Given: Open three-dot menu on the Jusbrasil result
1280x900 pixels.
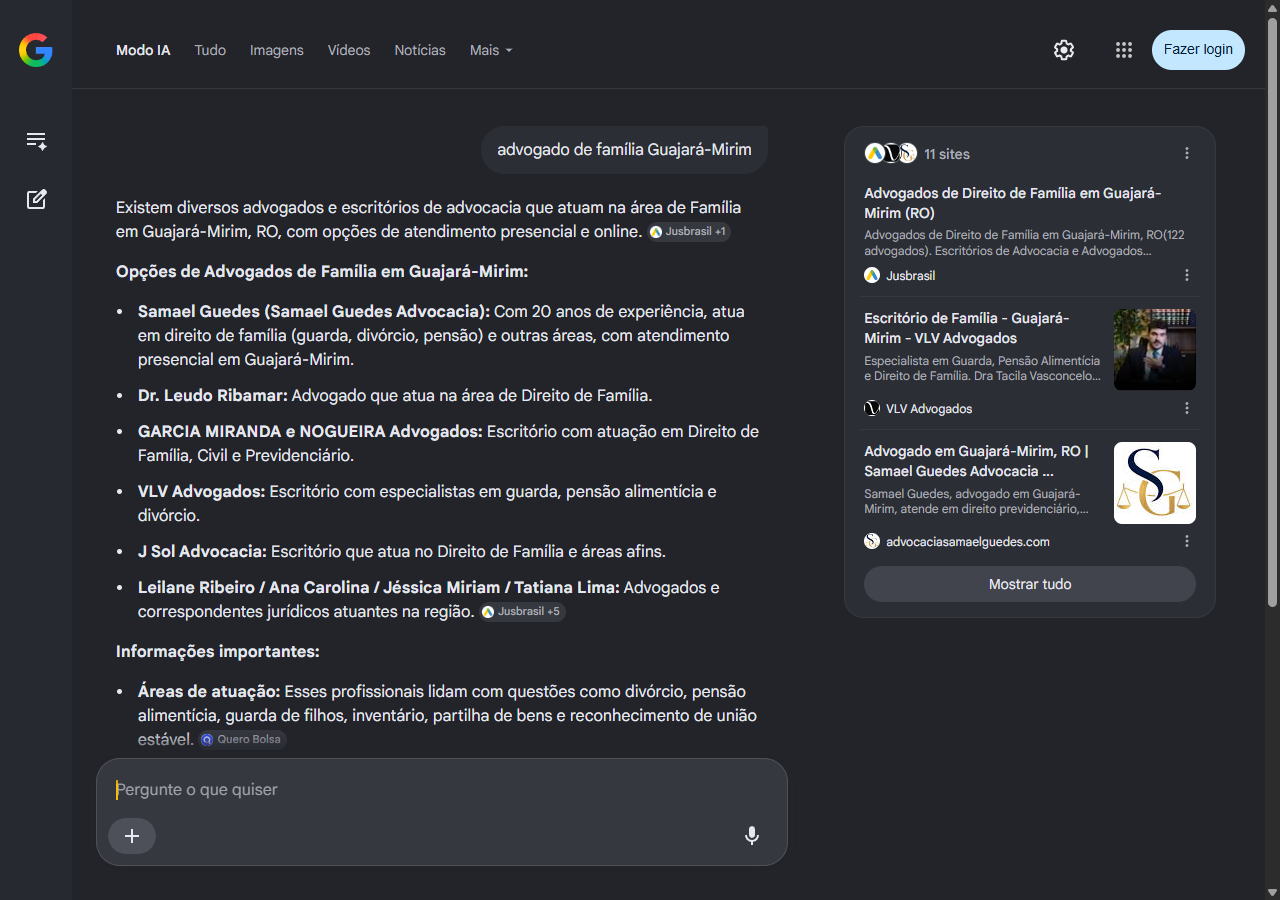Looking at the screenshot, I should (x=1187, y=275).
